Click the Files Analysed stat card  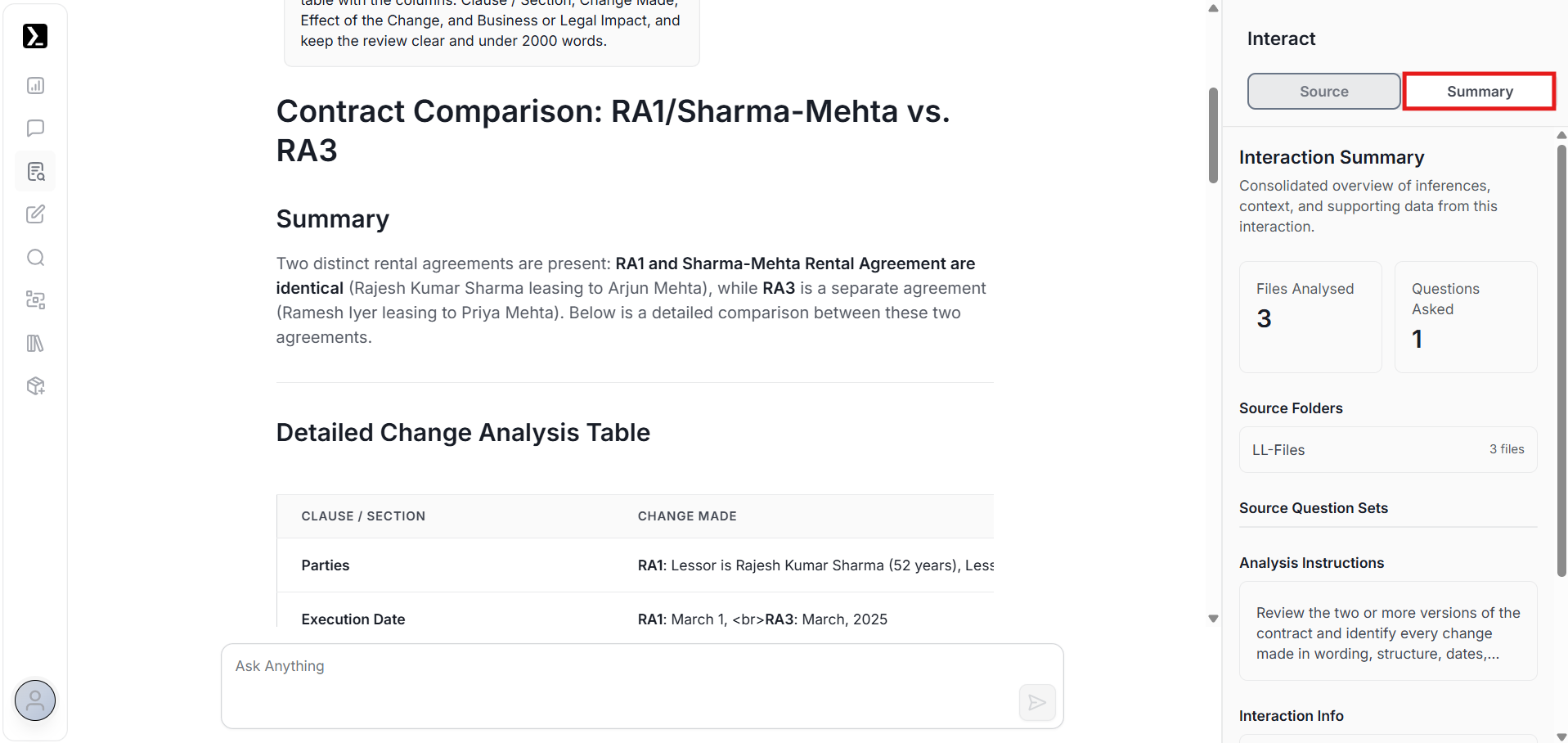coord(1310,317)
